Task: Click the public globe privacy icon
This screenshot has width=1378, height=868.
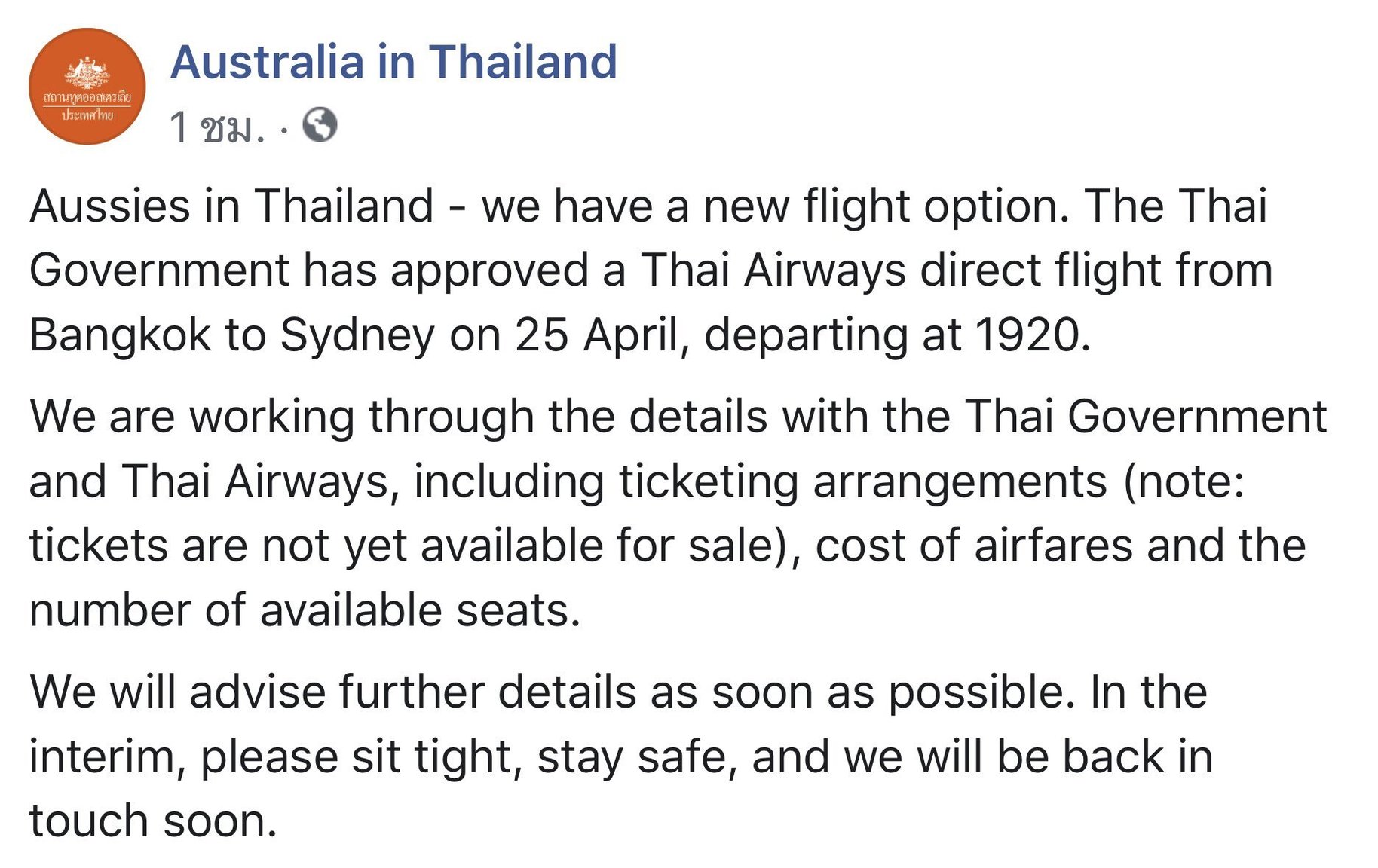Action: pyautogui.click(x=320, y=125)
